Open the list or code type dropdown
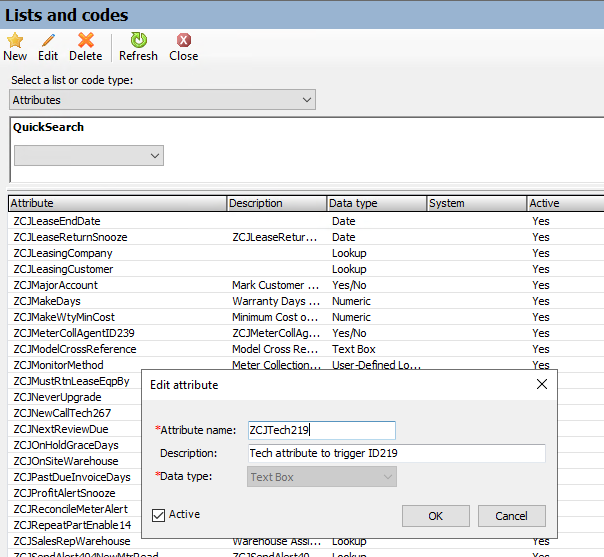604x557 pixels. (x=162, y=100)
